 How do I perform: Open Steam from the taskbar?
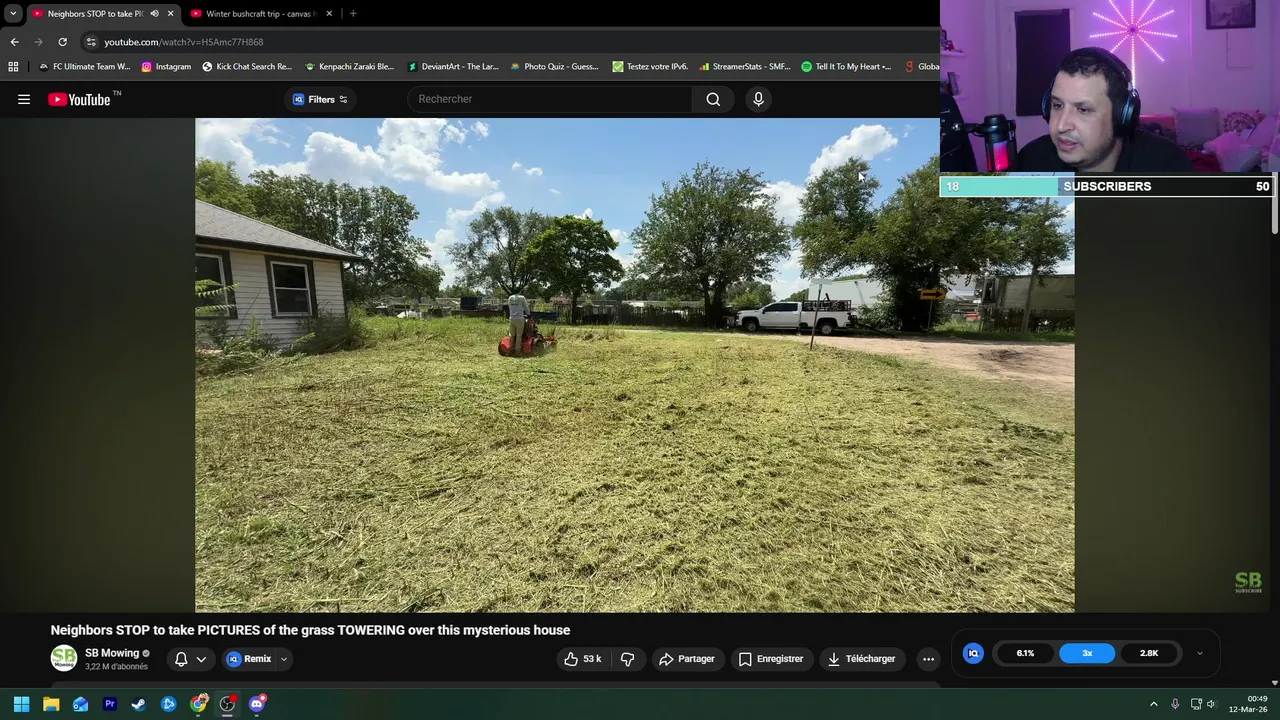click(139, 704)
